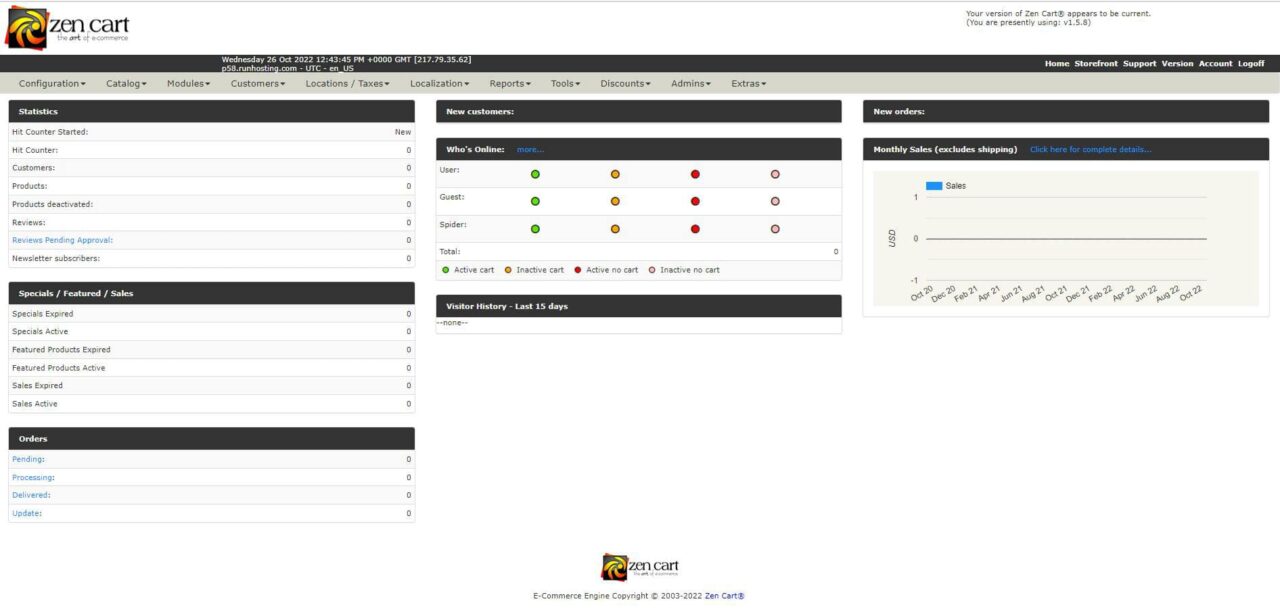Expand the Reports dropdown

pyautogui.click(x=509, y=83)
